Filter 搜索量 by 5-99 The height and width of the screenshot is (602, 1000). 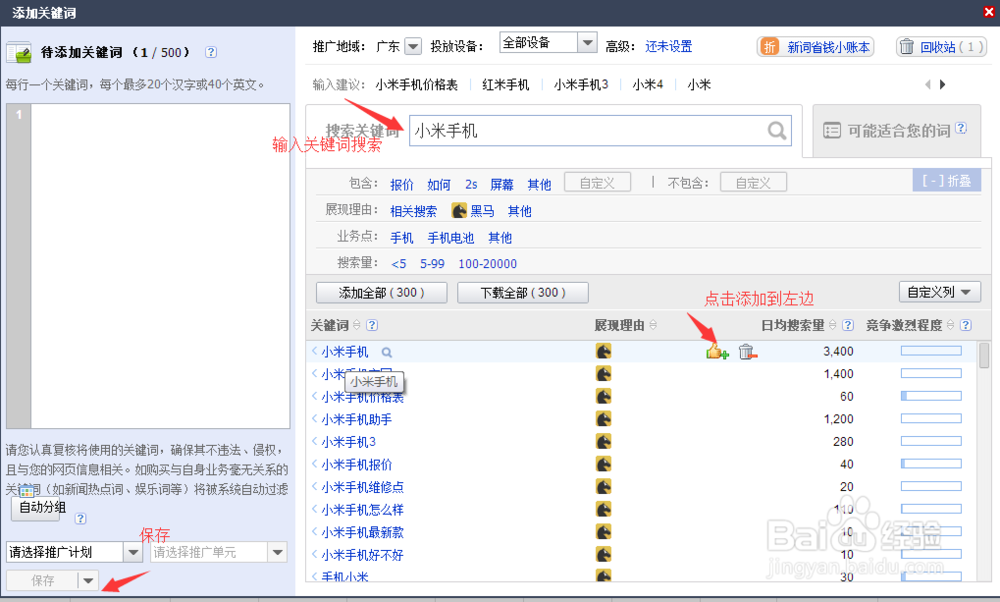click(x=432, y=264)
